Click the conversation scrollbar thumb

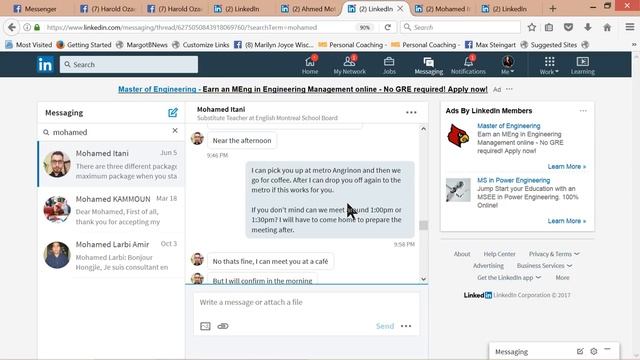pos(423,225)
